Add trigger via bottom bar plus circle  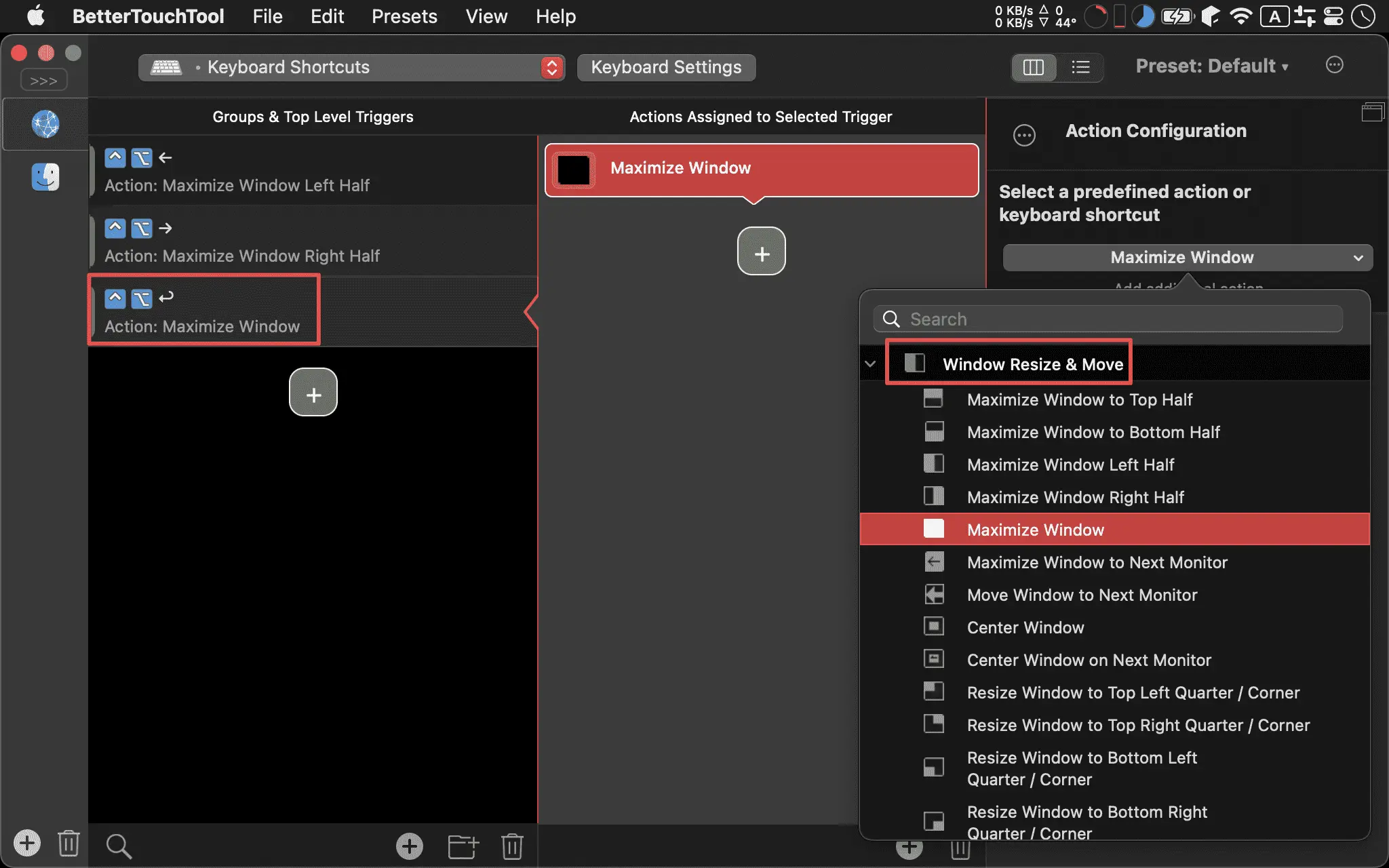[x=410, y=846]
